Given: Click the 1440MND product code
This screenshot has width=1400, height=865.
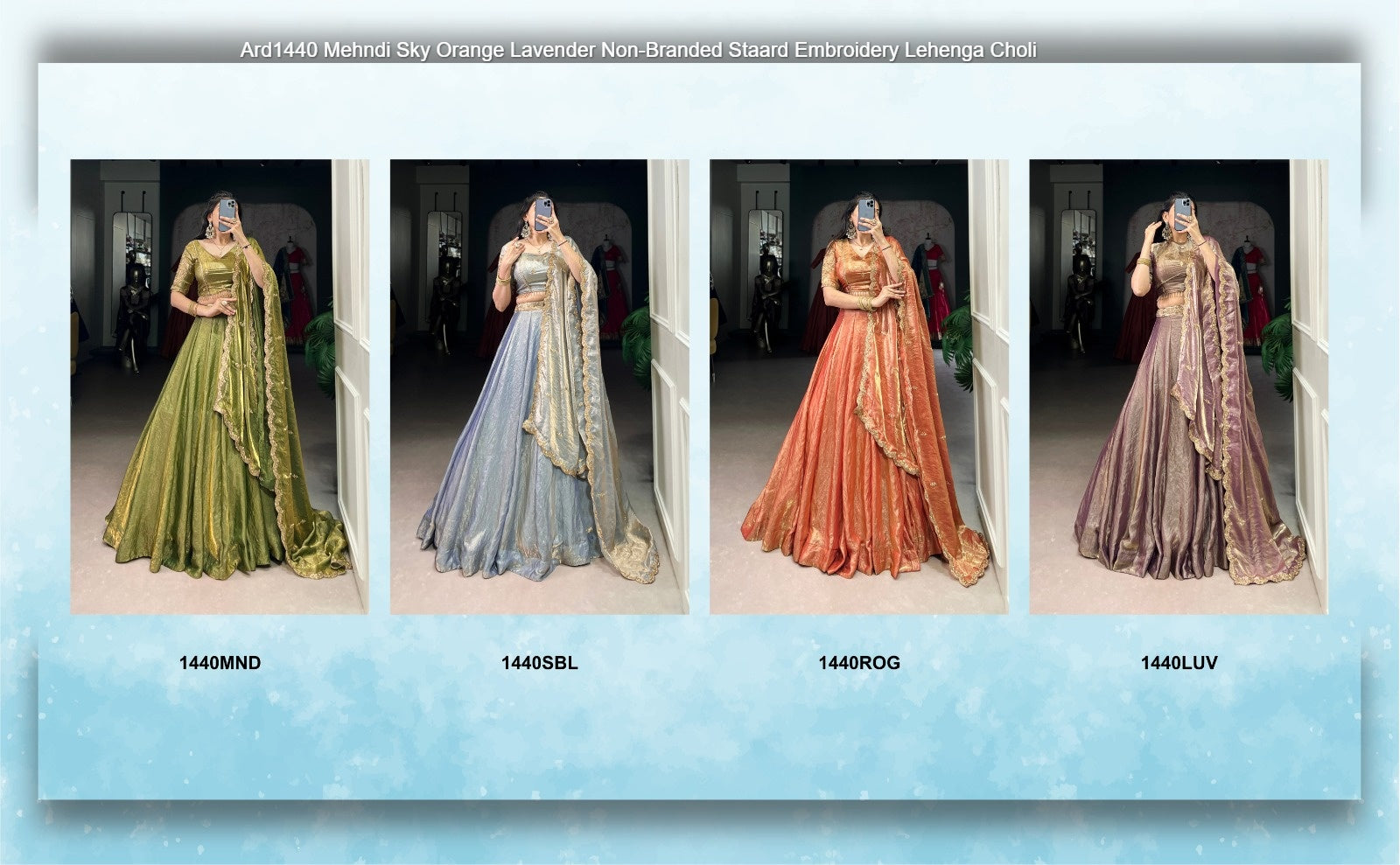Looking at the screenshot, I should (x=220, y=663).
